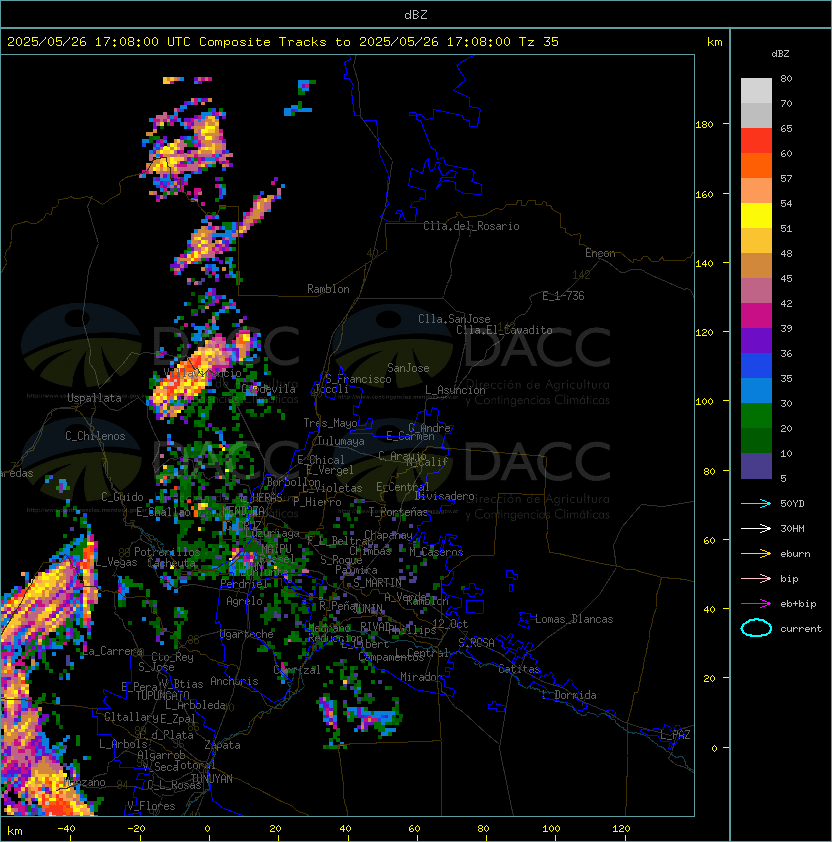Click the 'Zapata' map label
This screenshot has width=832, height=842.
pos(222,745)
